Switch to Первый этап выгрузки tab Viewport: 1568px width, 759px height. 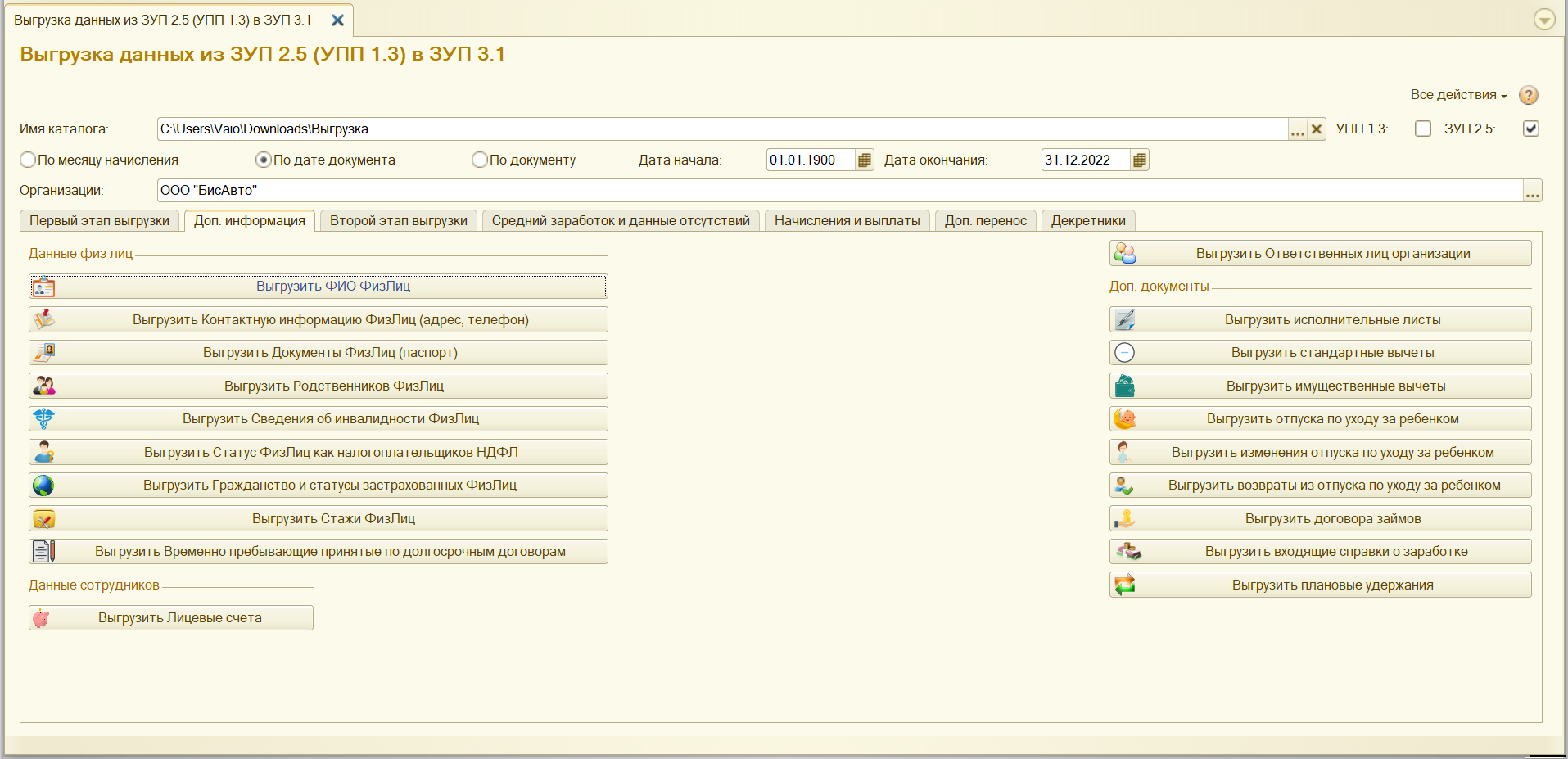[100, 221]
